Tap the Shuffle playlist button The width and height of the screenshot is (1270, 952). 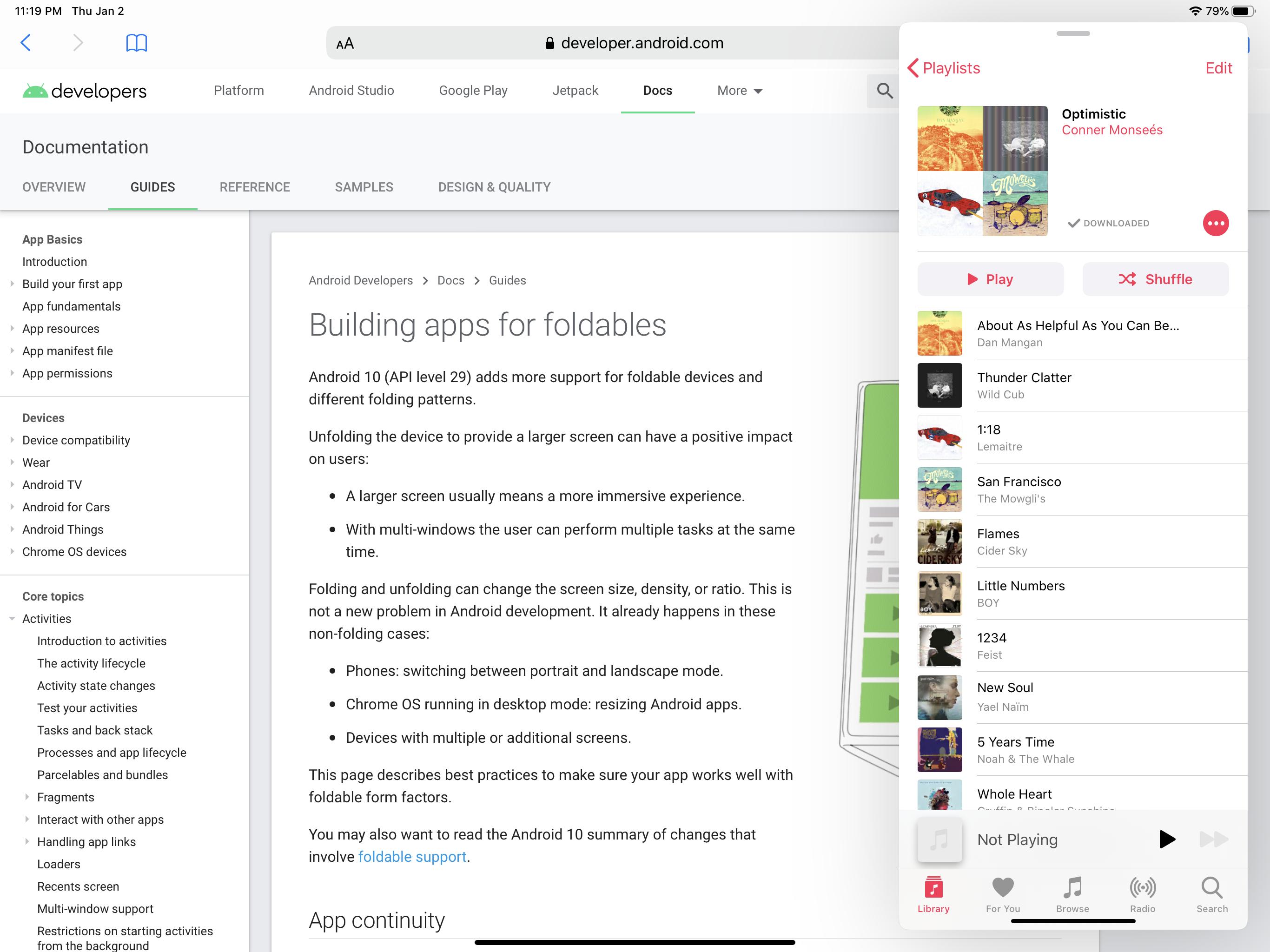1155,279
